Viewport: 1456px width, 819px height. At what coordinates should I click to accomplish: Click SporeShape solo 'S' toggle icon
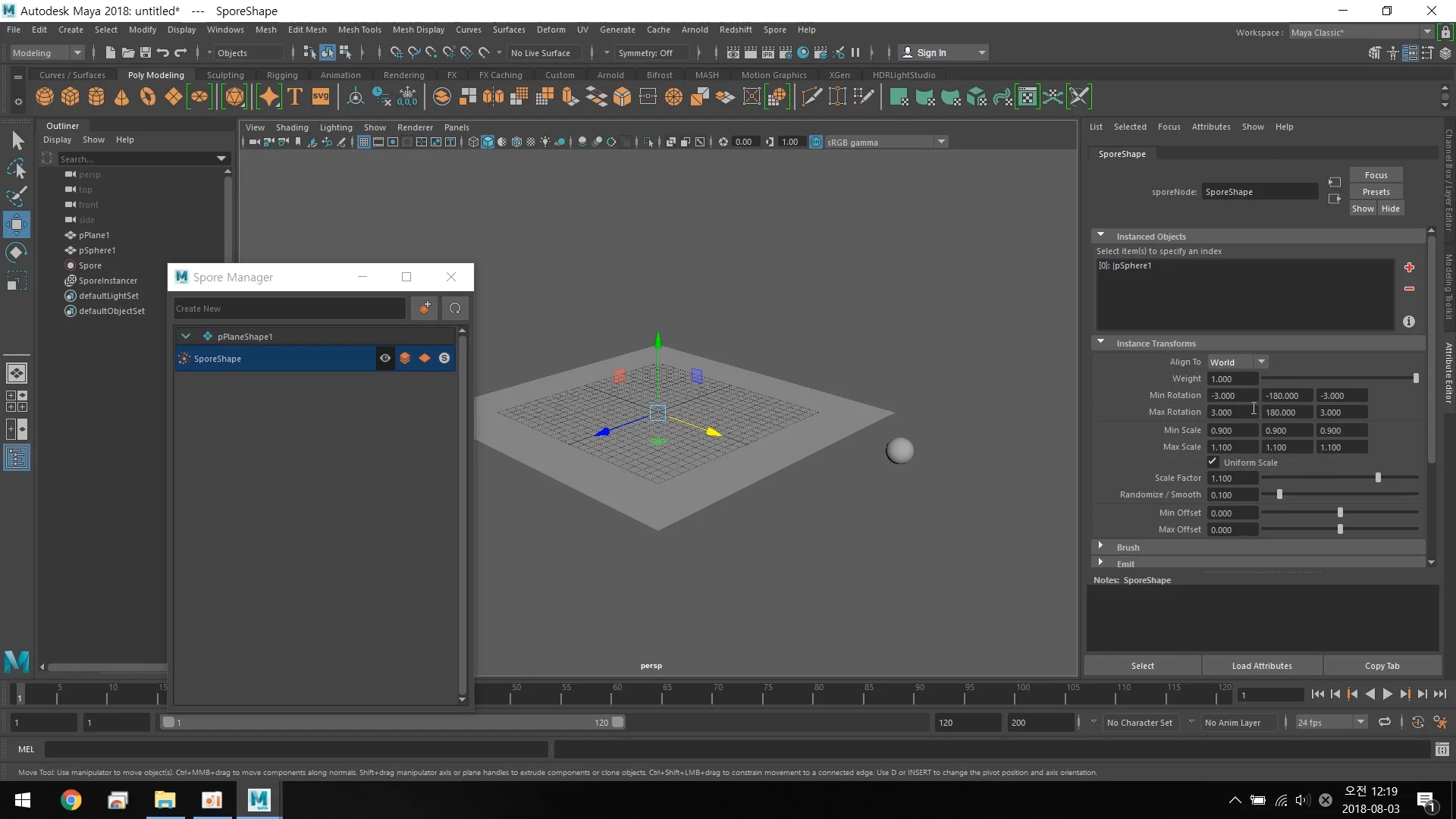(x=444, y=358)
